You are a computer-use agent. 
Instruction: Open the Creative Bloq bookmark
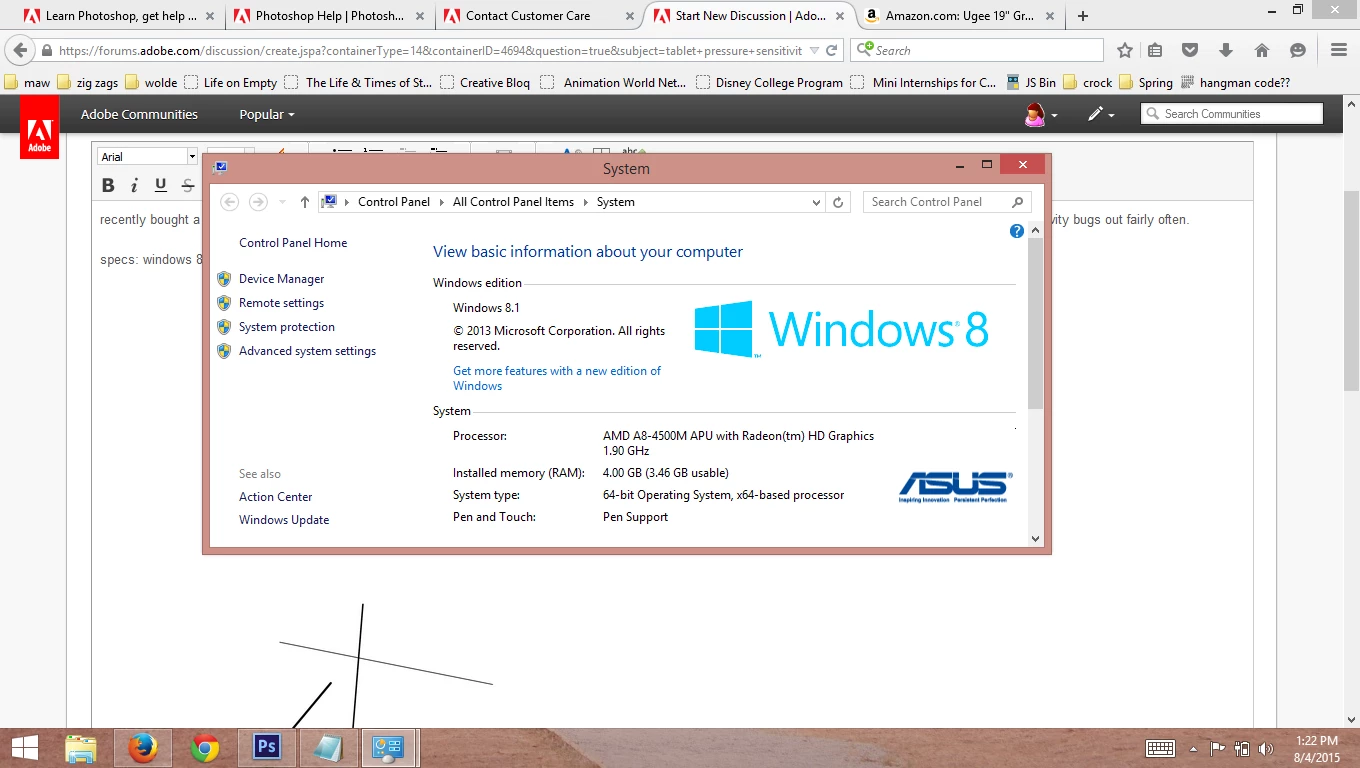pos(485,83)
